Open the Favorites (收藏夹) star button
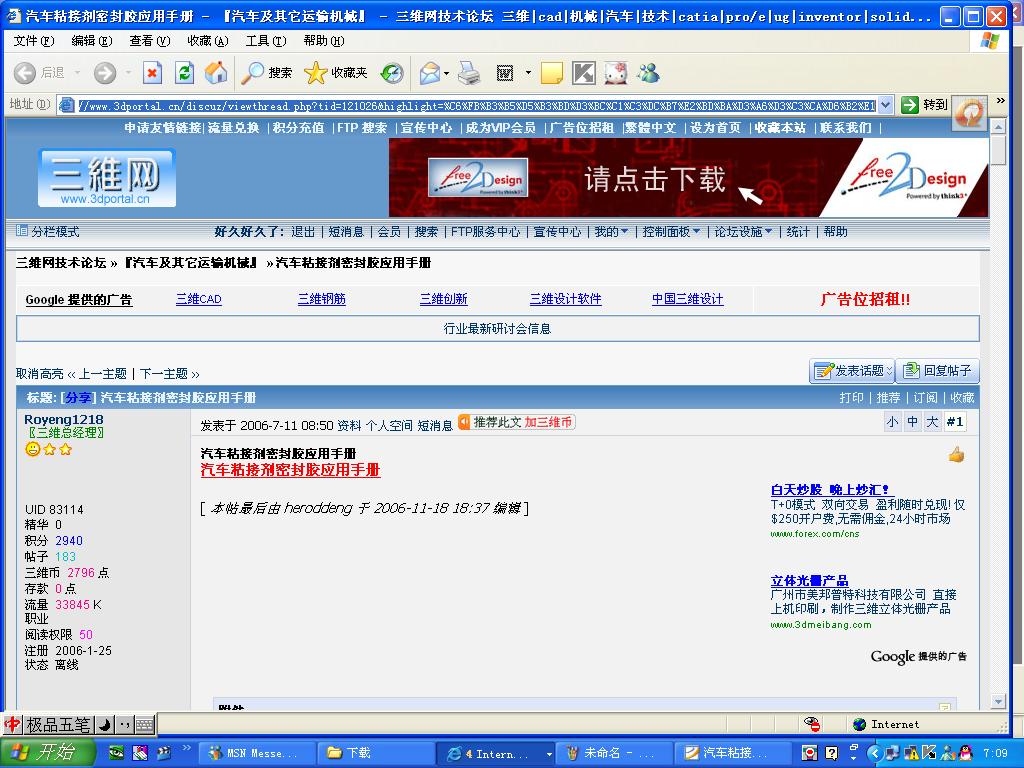The image size is (1024, 768). coord(336,72)
